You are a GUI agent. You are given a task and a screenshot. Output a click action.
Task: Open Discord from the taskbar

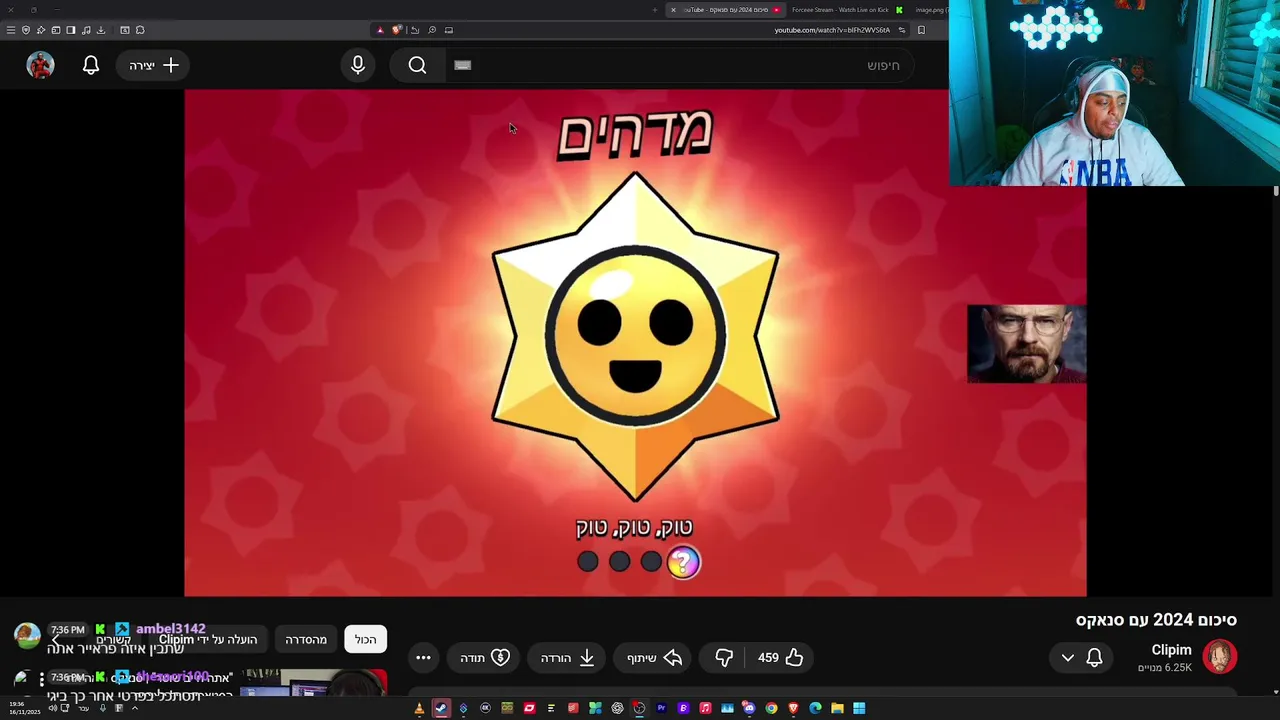pyautogui.click(x=749, y=708)
